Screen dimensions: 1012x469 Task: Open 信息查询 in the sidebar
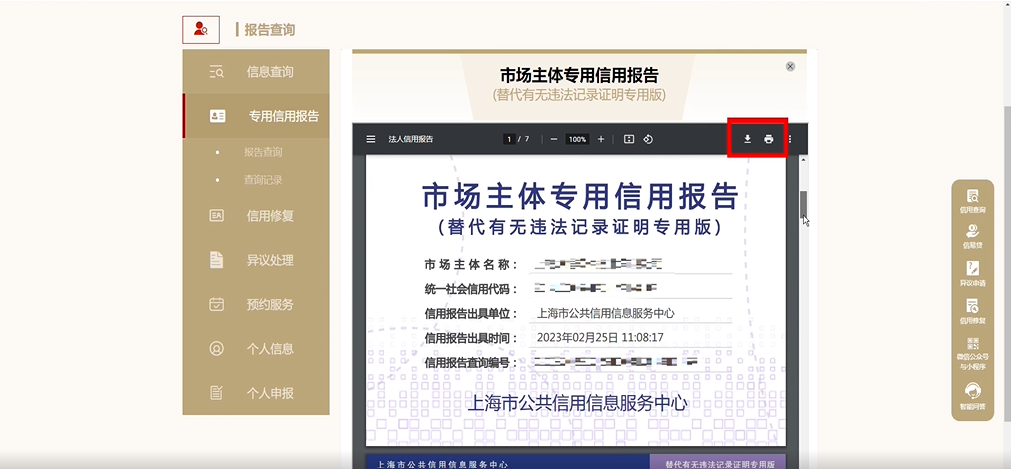(256, 72)
